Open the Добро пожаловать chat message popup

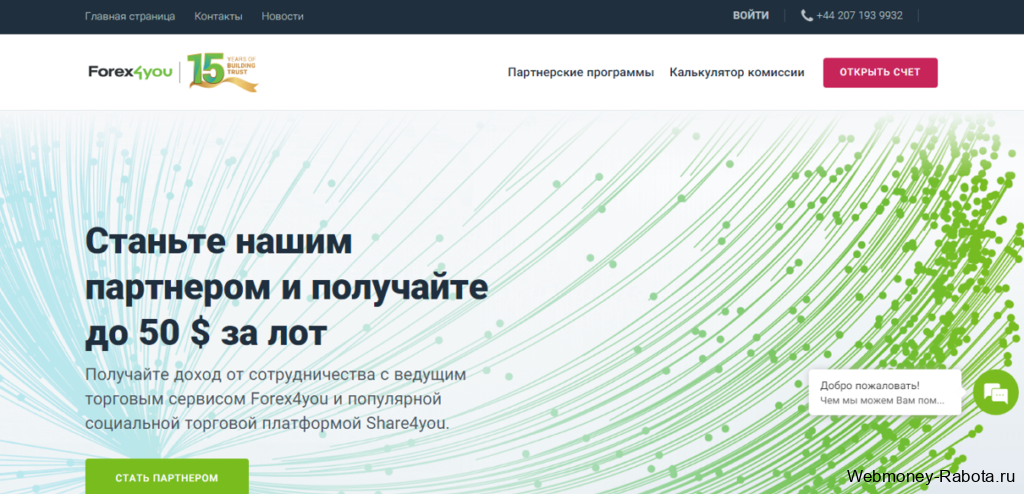tap(884, 393)
